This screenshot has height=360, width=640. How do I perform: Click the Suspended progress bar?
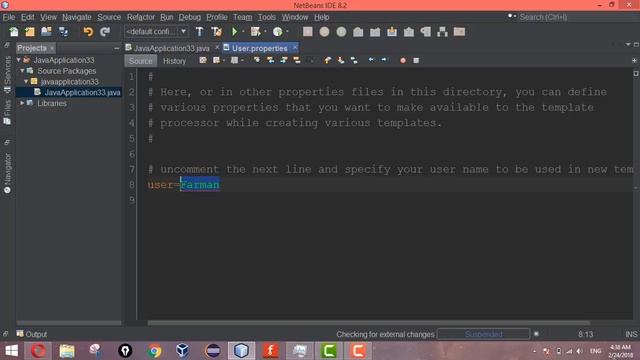(x=483, y=334)
